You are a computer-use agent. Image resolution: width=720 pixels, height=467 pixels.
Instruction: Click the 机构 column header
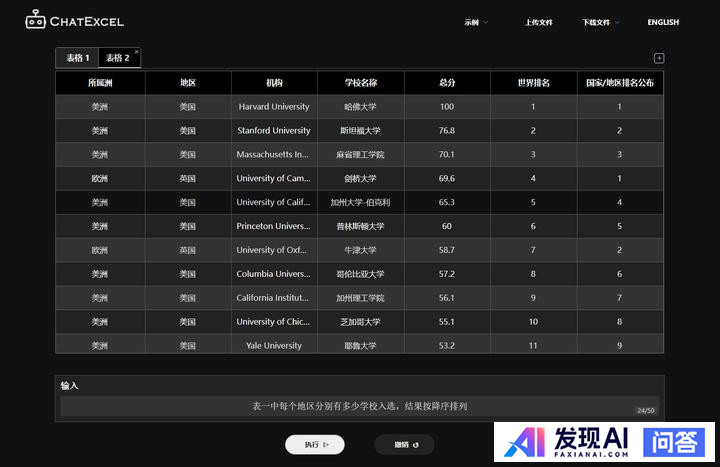click(274, 83)
